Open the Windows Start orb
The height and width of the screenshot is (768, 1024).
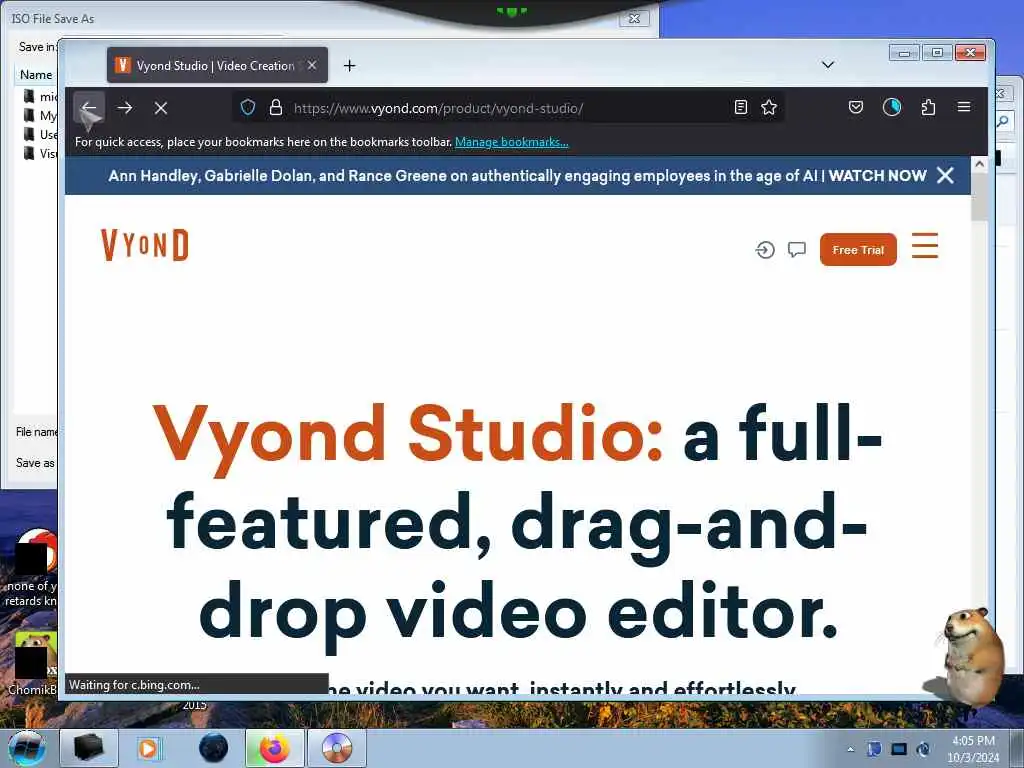click(27, 748)
